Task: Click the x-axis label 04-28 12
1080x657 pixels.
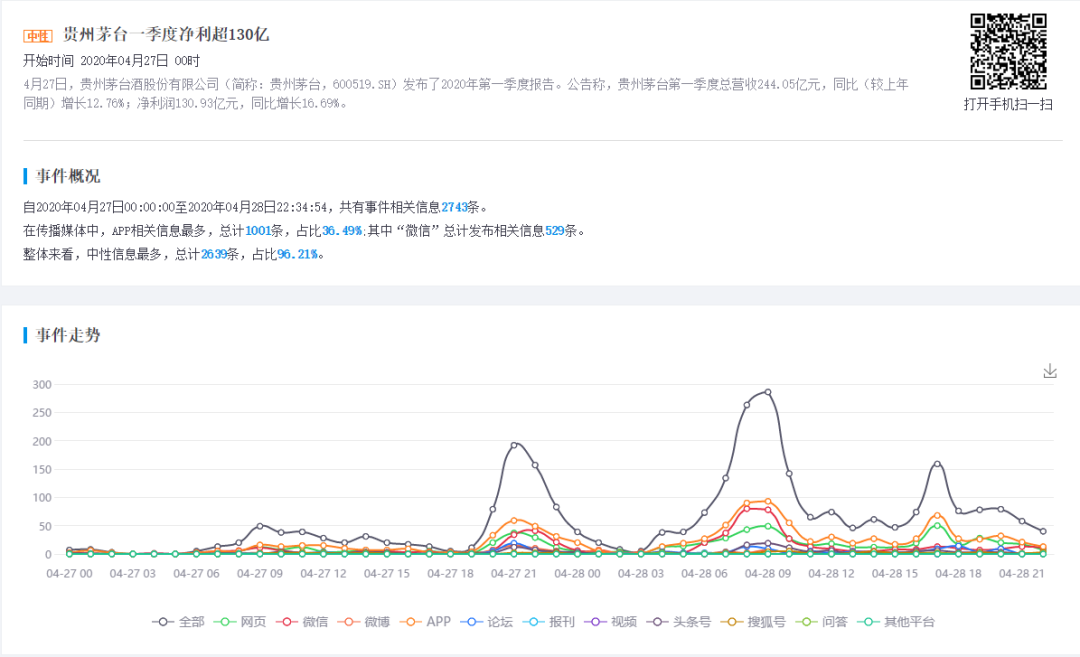Action: pos(831,574)
